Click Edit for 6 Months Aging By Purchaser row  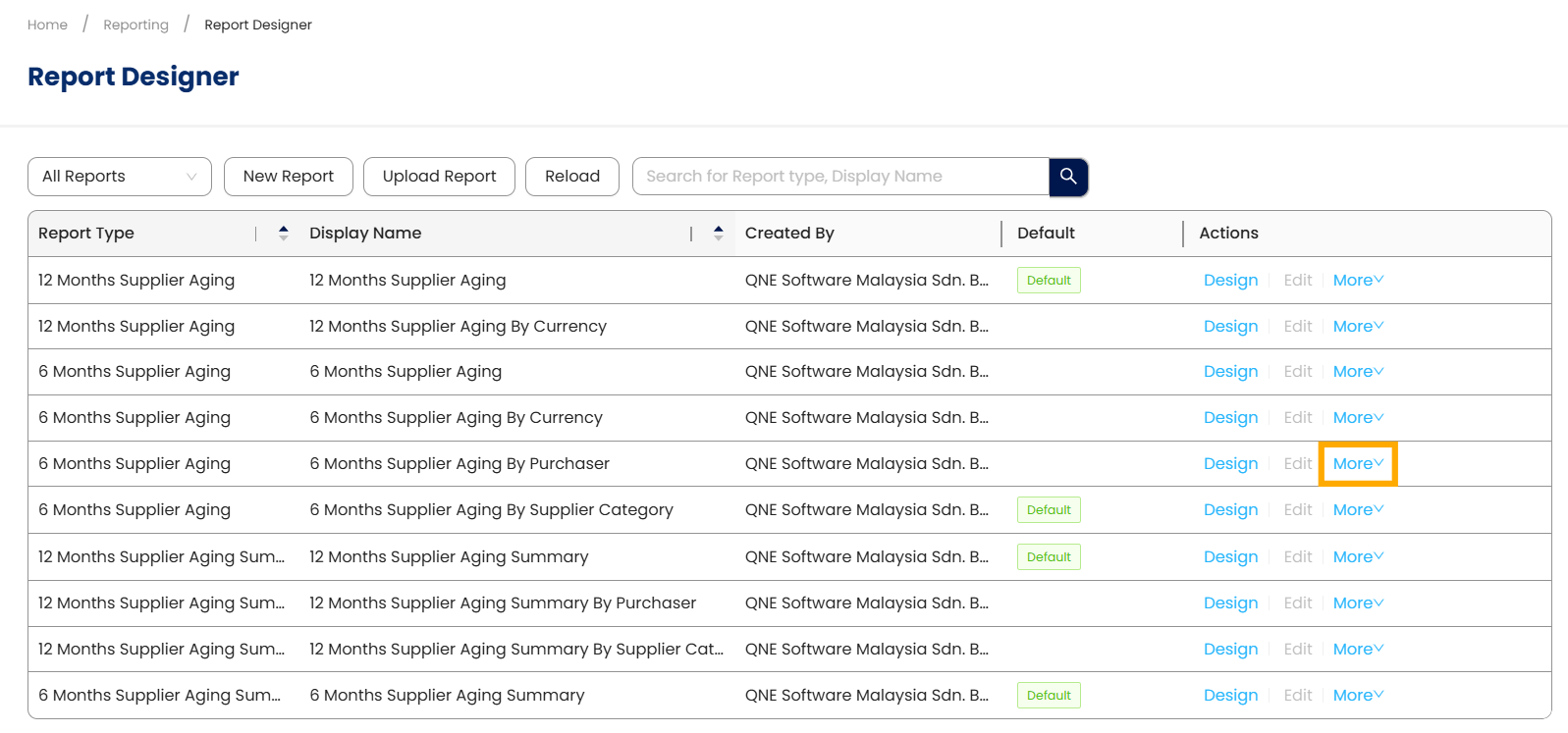click(1297, 463)
